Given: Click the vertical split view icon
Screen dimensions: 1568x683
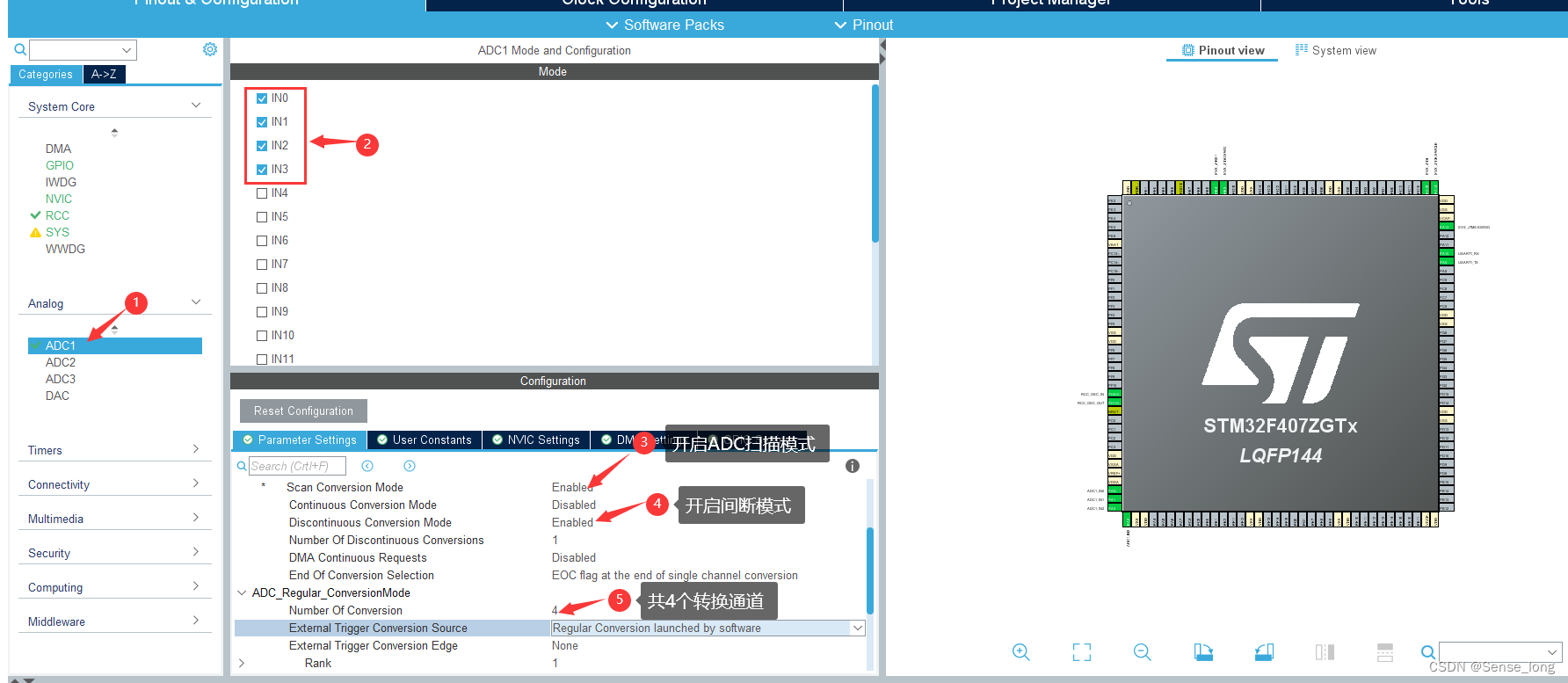Looking at the screenshot, I should point(1325,651).
